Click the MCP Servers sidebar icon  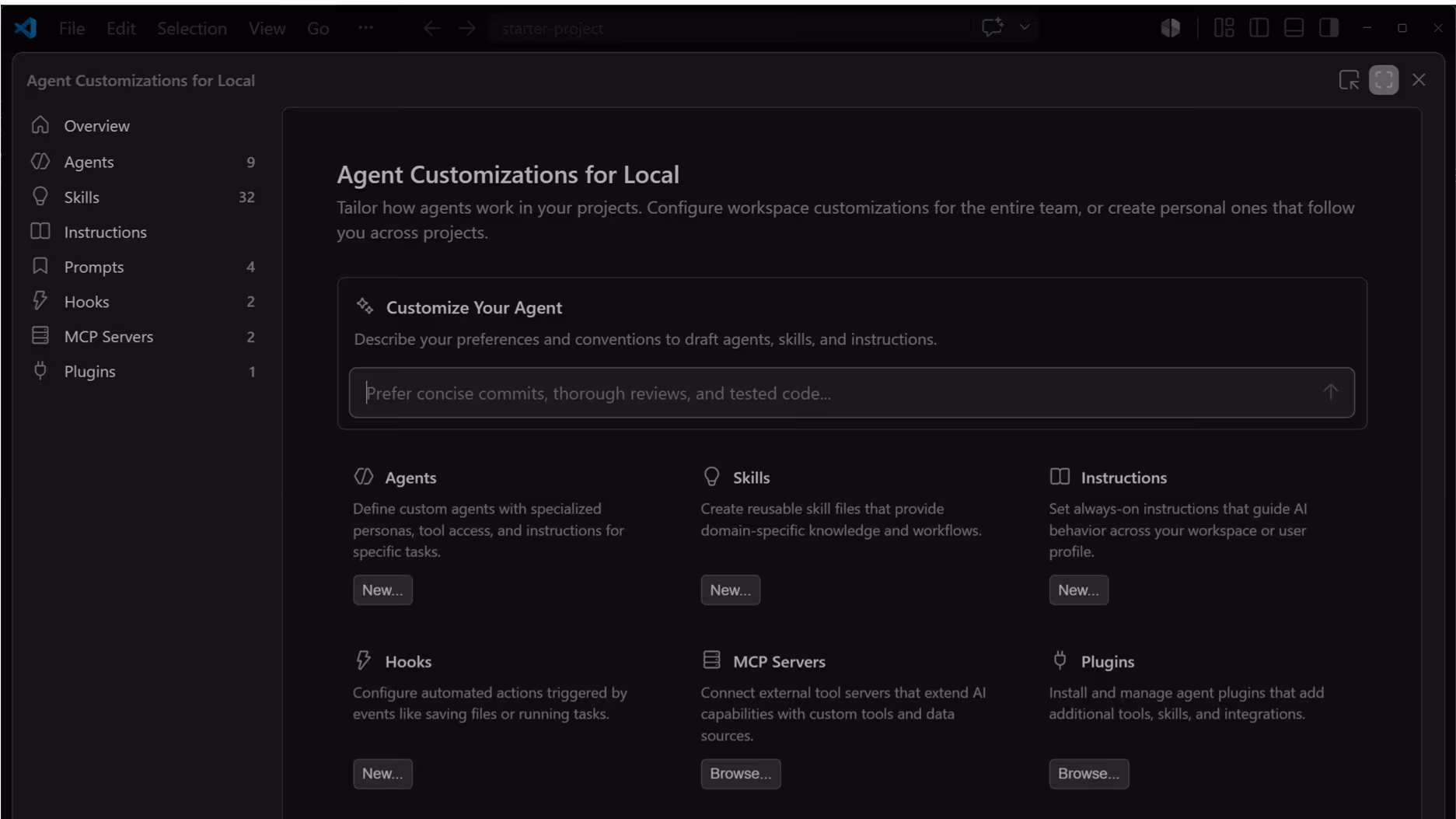40,335
